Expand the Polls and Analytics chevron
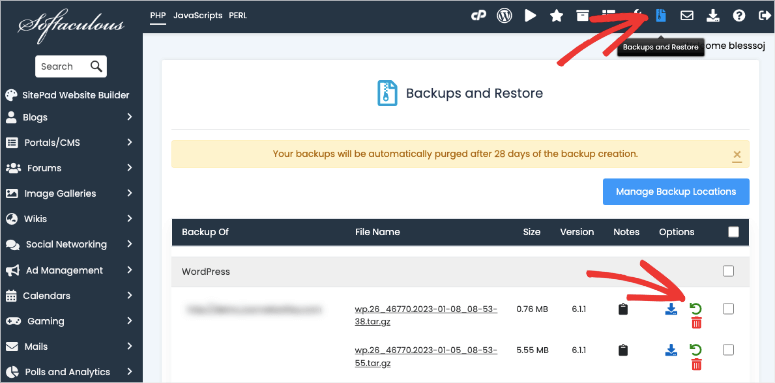Image resolution: width=775 pixels, height=383 pixels. 129,372
